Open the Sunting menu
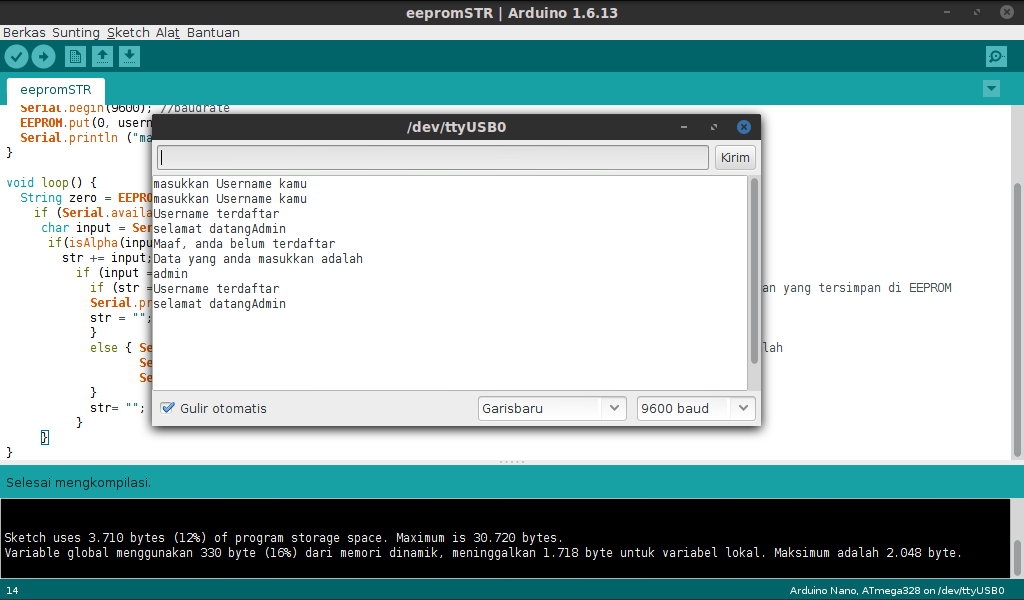 pyautogui.click(x=75, y=32)
